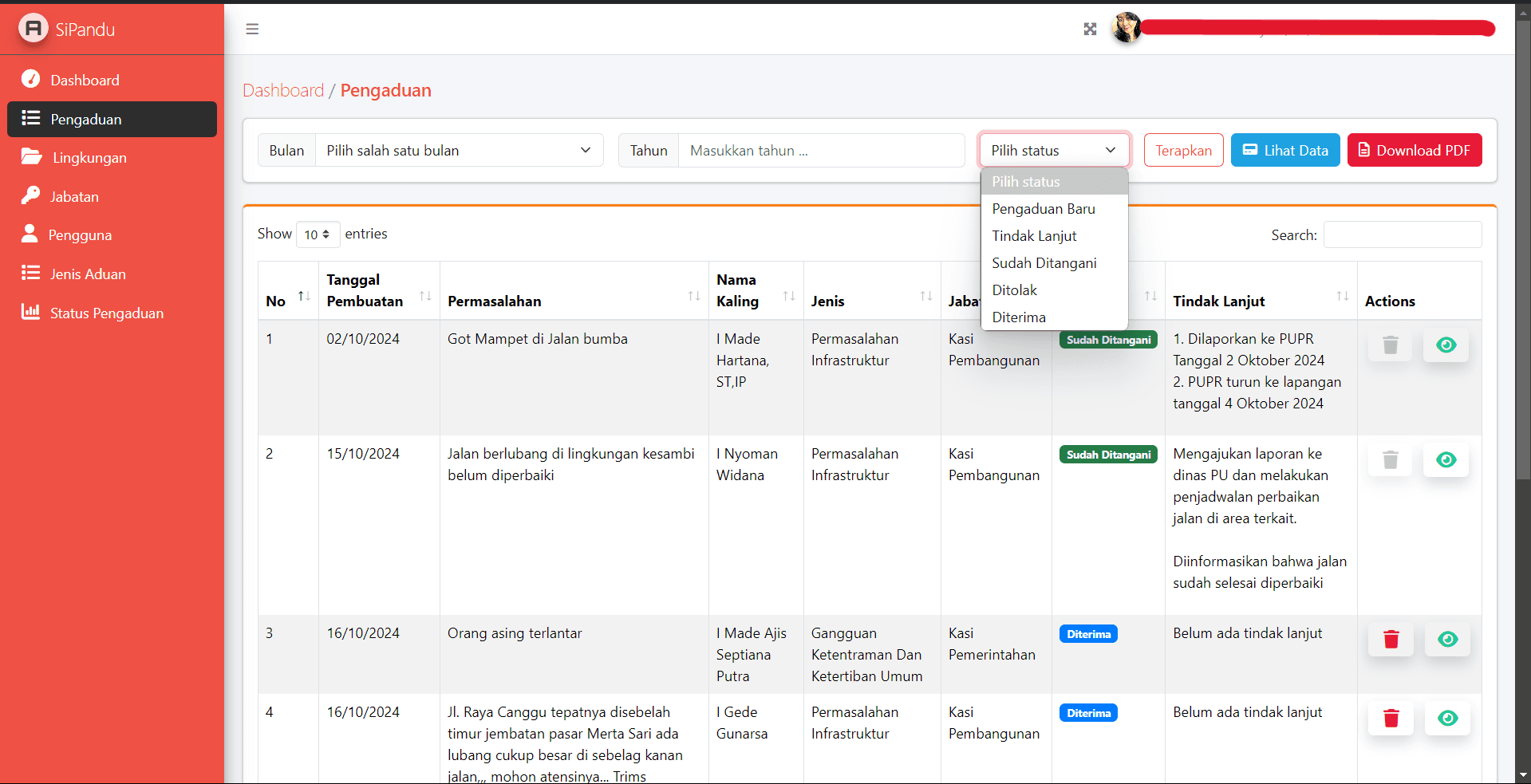Click the Terapkan button
Viewport: 1531px width, 784px height.
pyautogui.click(x=1183, y=150)
